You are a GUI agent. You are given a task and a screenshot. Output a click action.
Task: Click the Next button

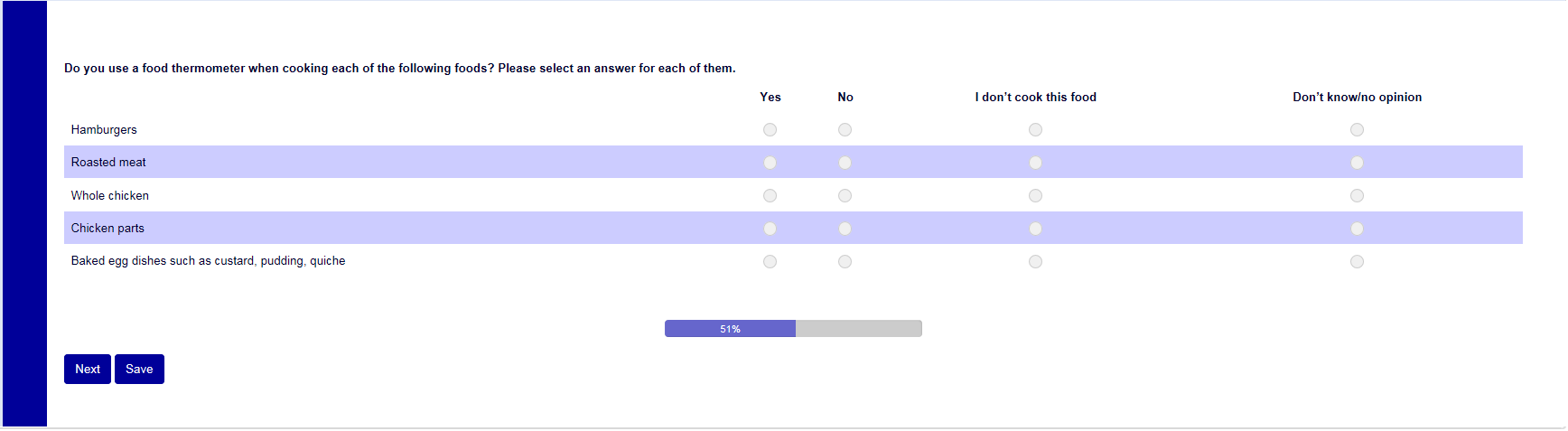pyautogui.click(x=88, y=370)
